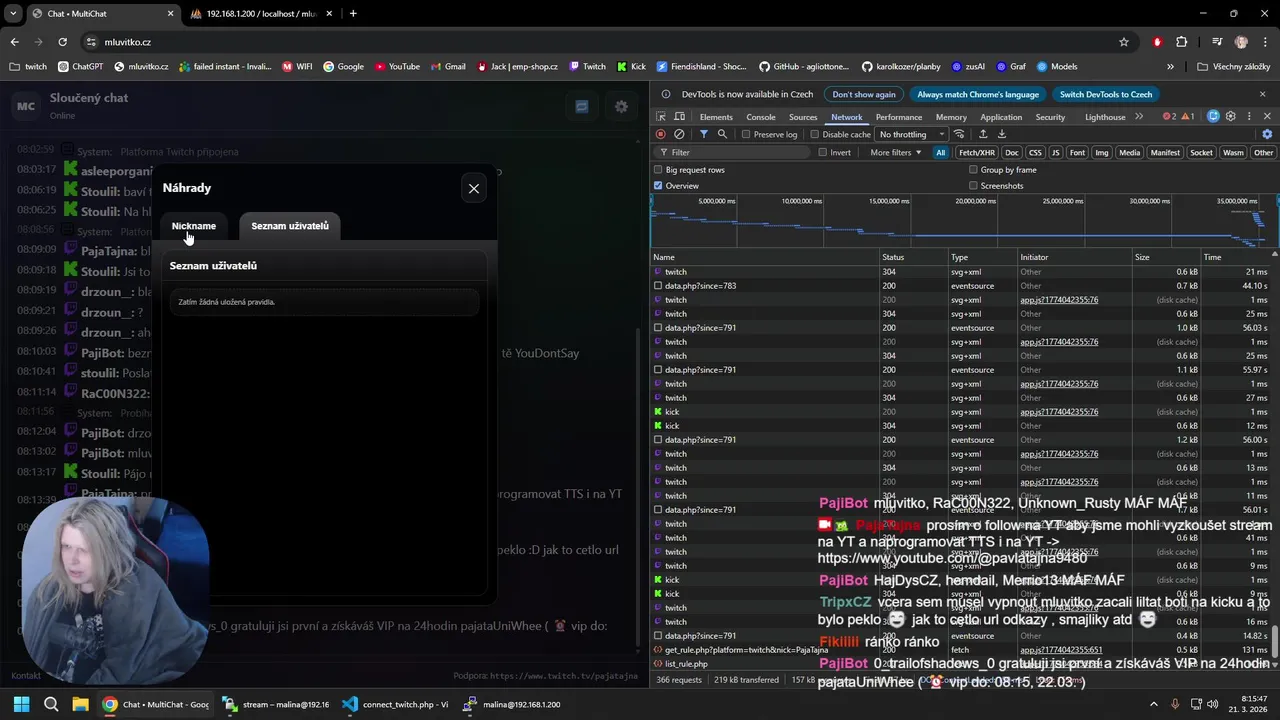Click Don't show again button
Screen dimensions: 1280x720
tap(864, 94)
